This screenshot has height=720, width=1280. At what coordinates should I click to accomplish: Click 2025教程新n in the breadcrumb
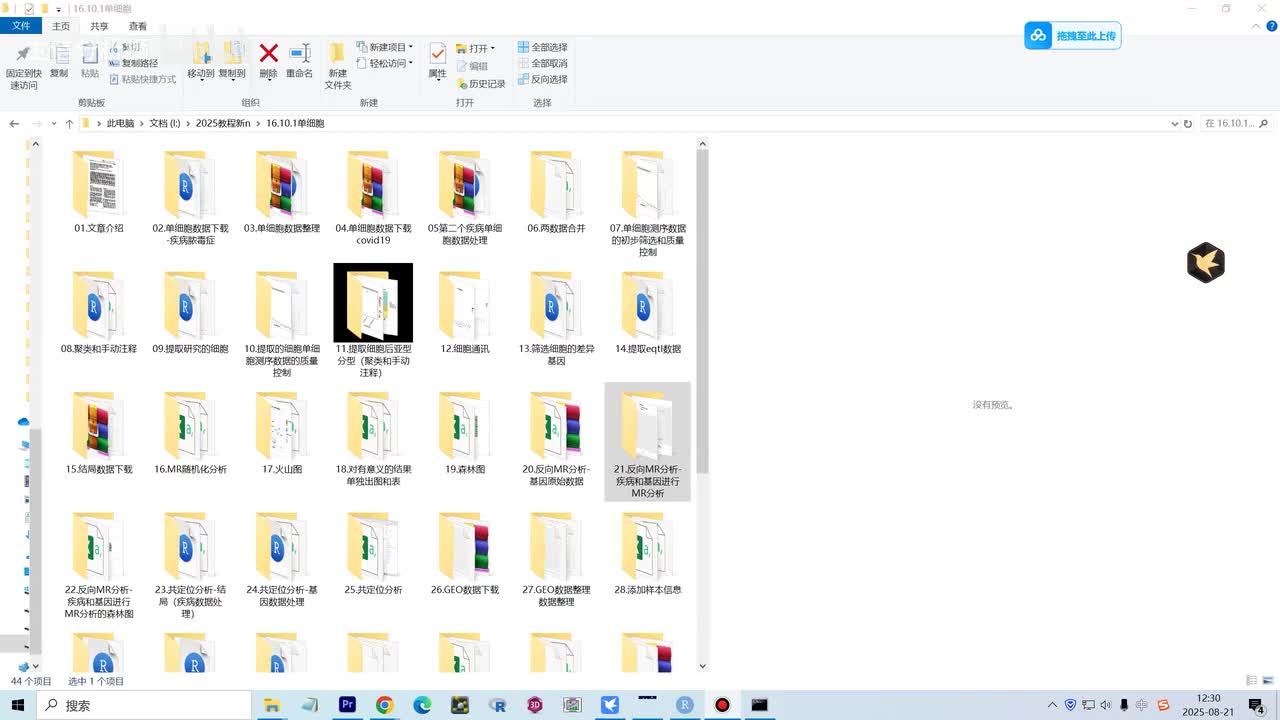click(223, 123)
